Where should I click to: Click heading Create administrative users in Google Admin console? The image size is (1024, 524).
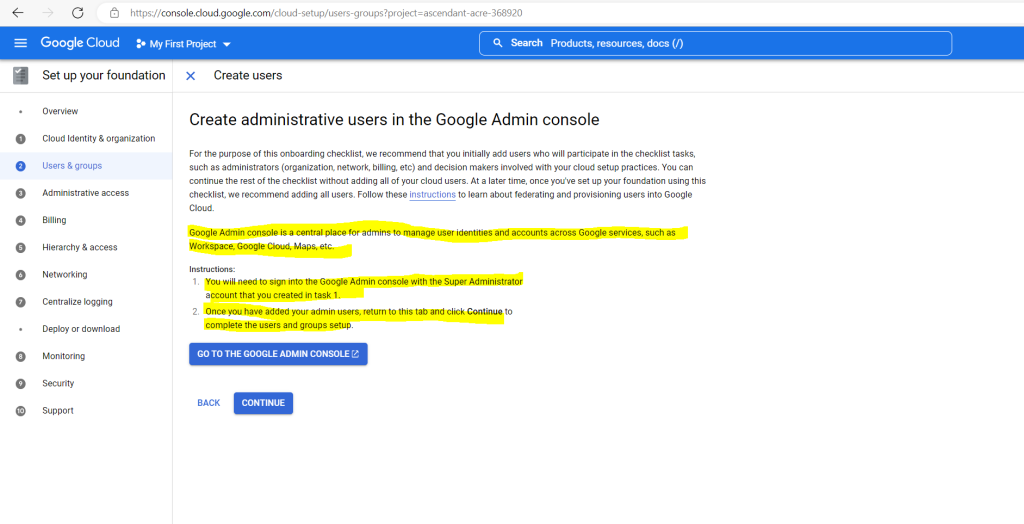pos(394,120)
